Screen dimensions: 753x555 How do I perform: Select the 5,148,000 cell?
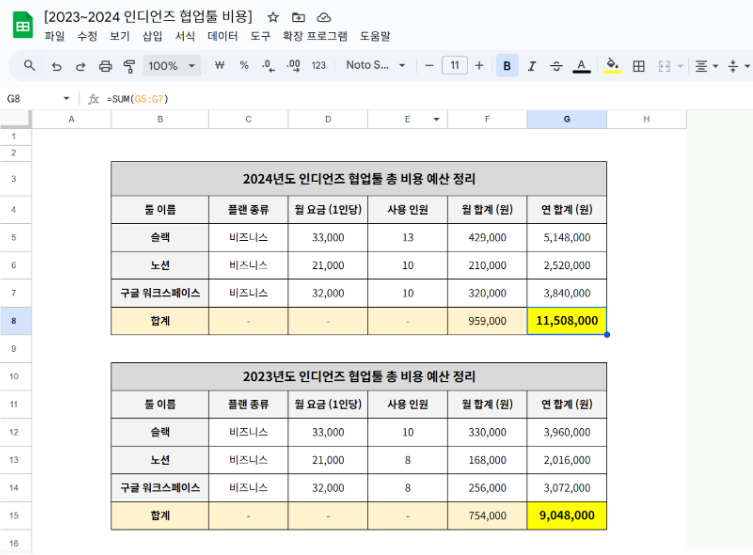pos(567,237)
